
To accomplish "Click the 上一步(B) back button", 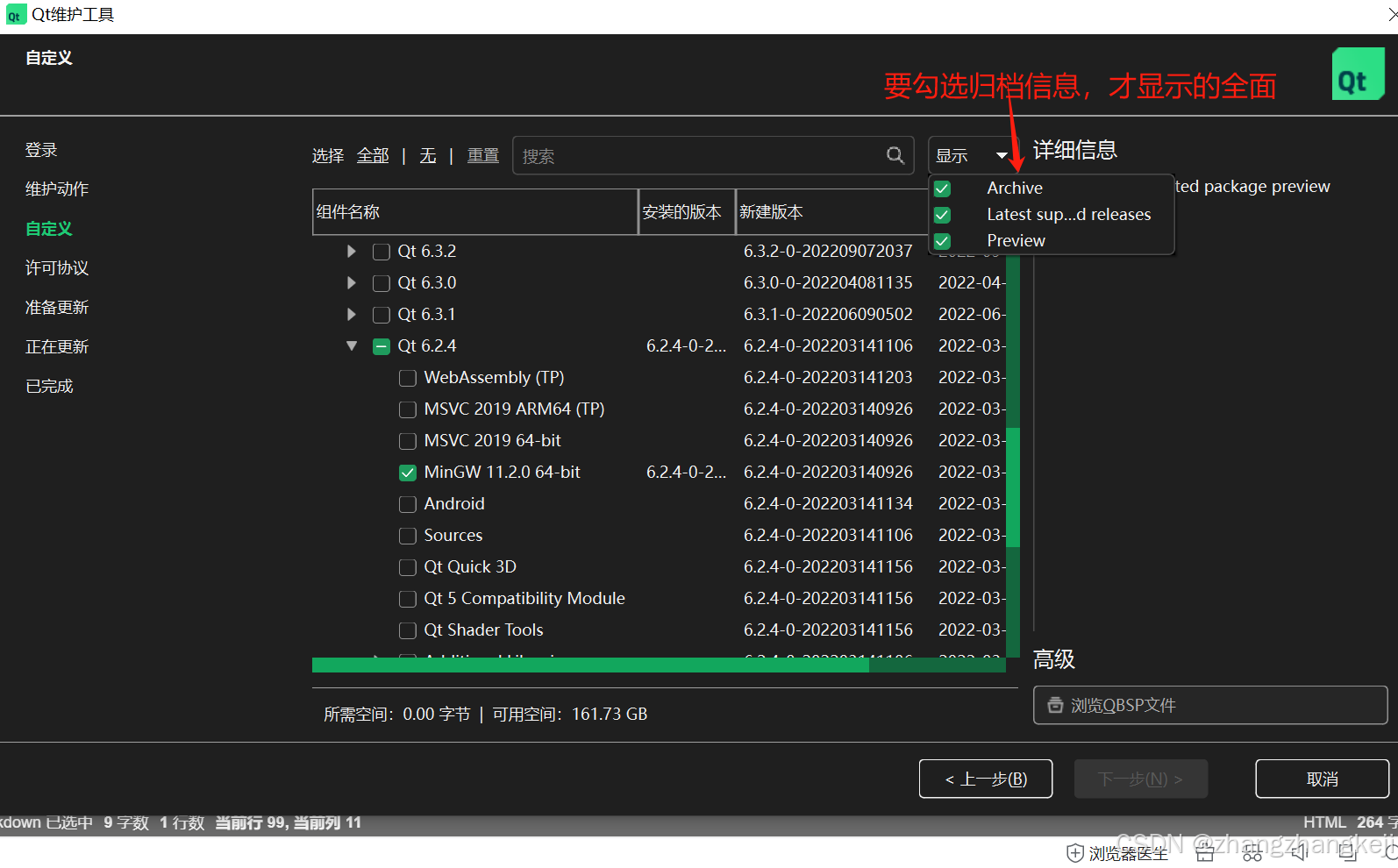I will coord(986,779).
